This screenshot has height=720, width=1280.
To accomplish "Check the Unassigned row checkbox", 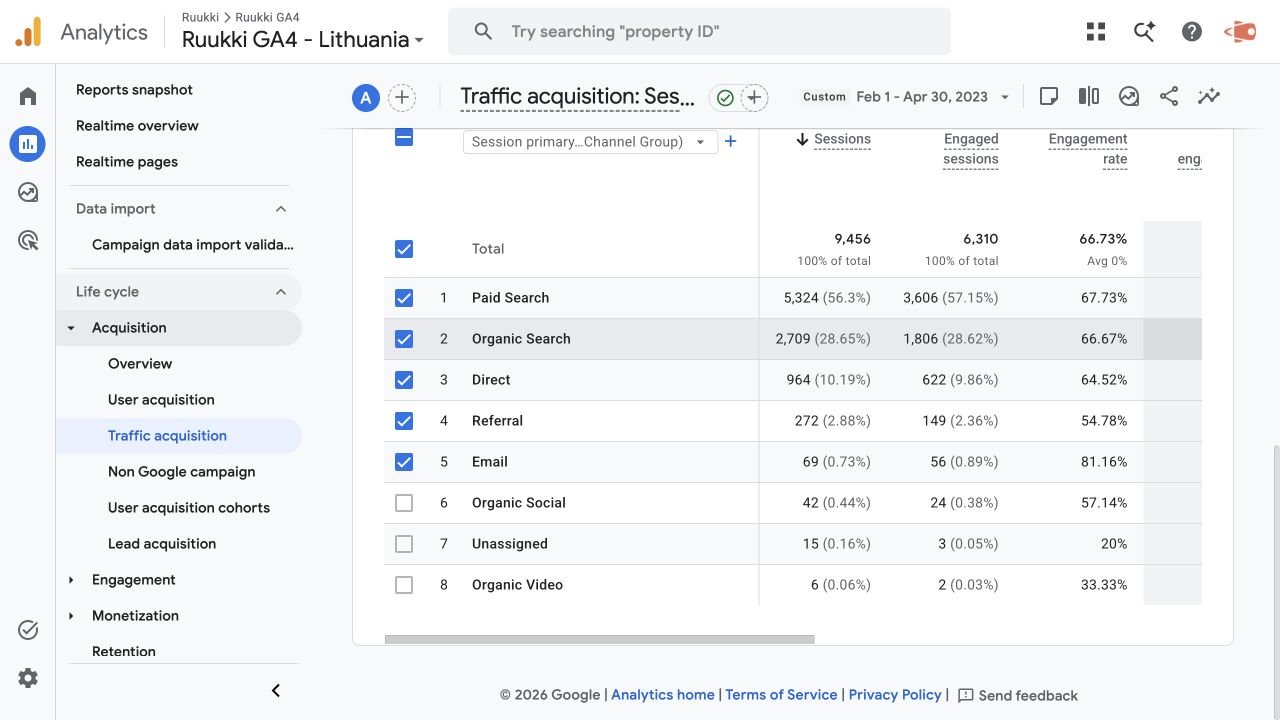I will [x=404, y=544].
